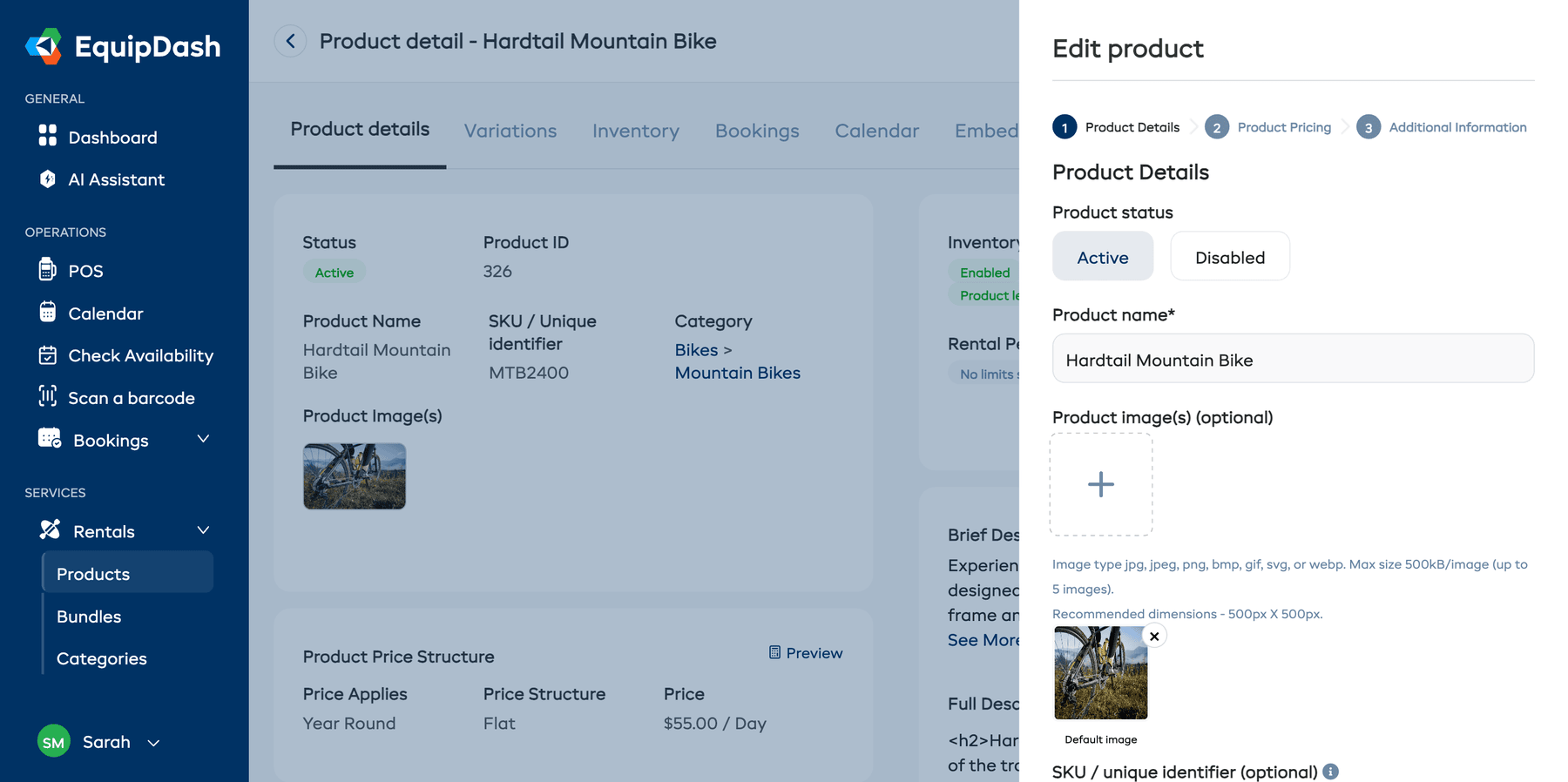
Task: Go to Product Details step label
Action: (x=1132, y=127)
